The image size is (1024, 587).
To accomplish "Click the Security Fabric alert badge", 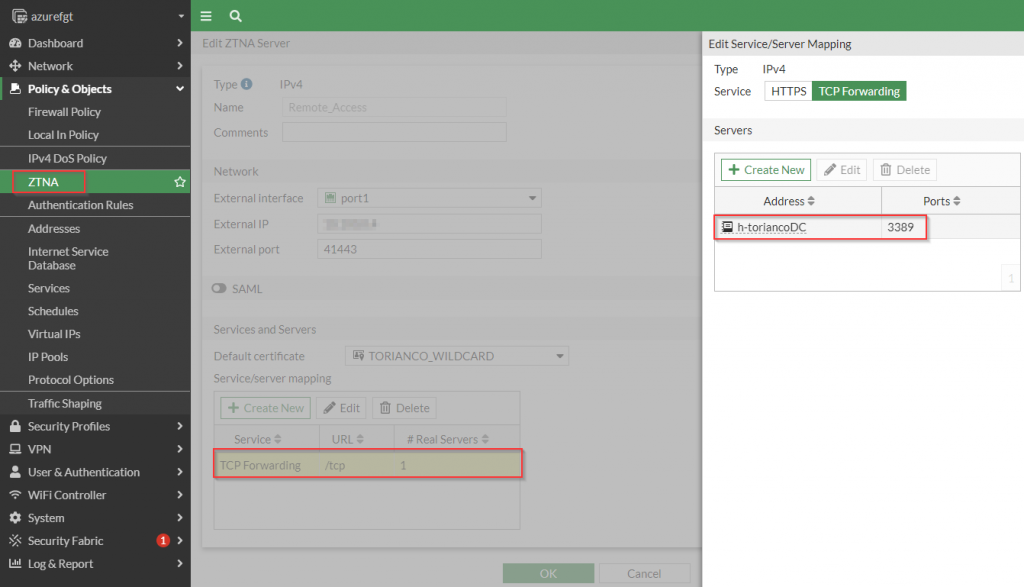I will (163, 541).
